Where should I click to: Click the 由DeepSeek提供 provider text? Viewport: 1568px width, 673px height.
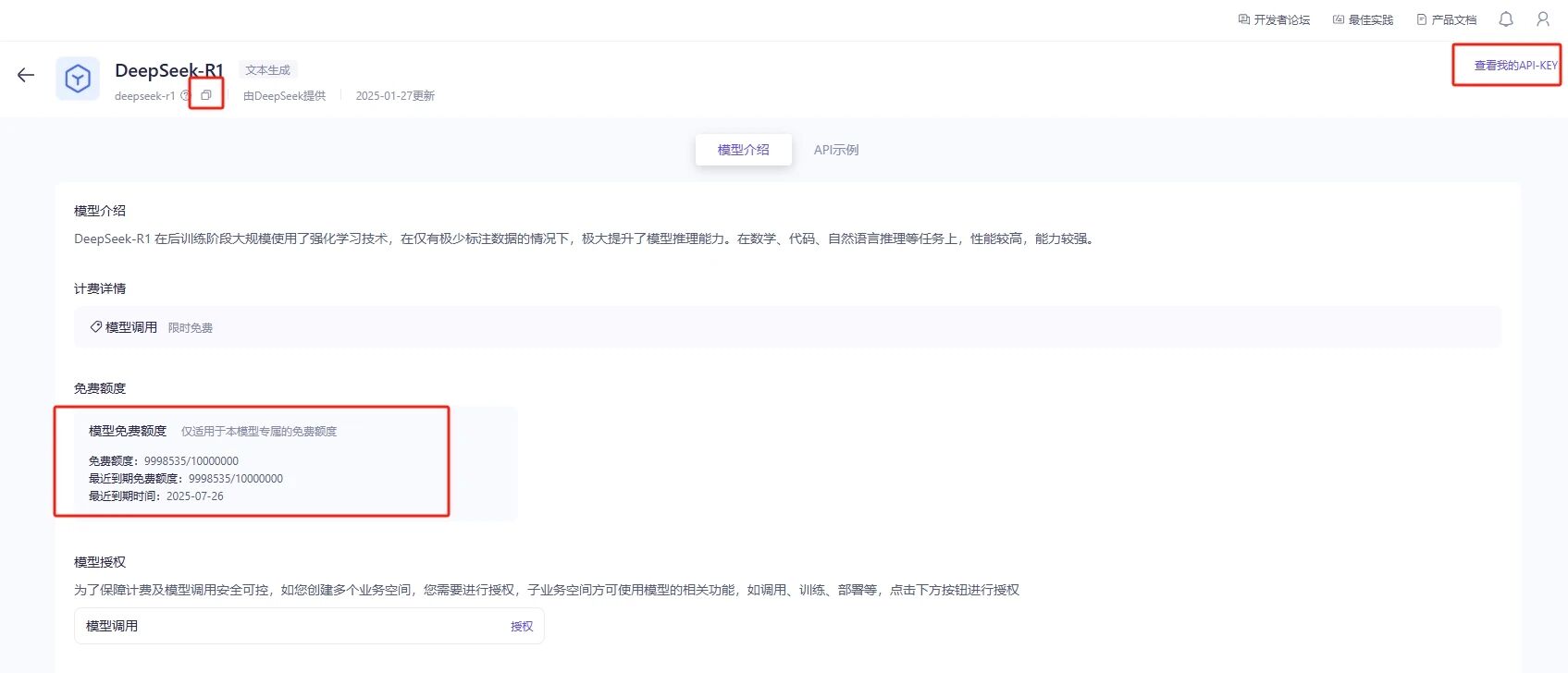click(285, 96)
